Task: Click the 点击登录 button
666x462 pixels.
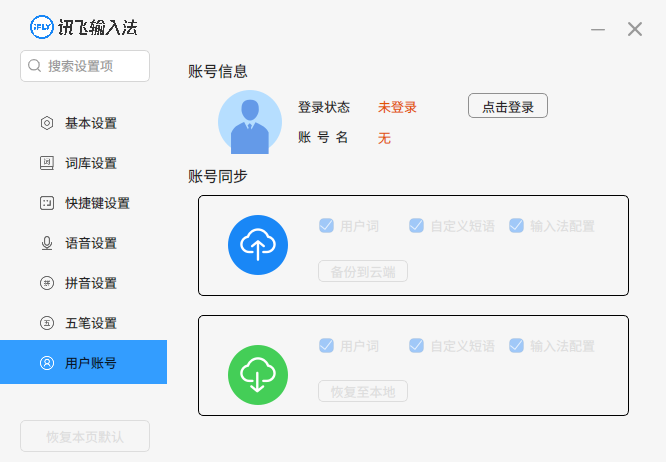Action: [508, 106]
